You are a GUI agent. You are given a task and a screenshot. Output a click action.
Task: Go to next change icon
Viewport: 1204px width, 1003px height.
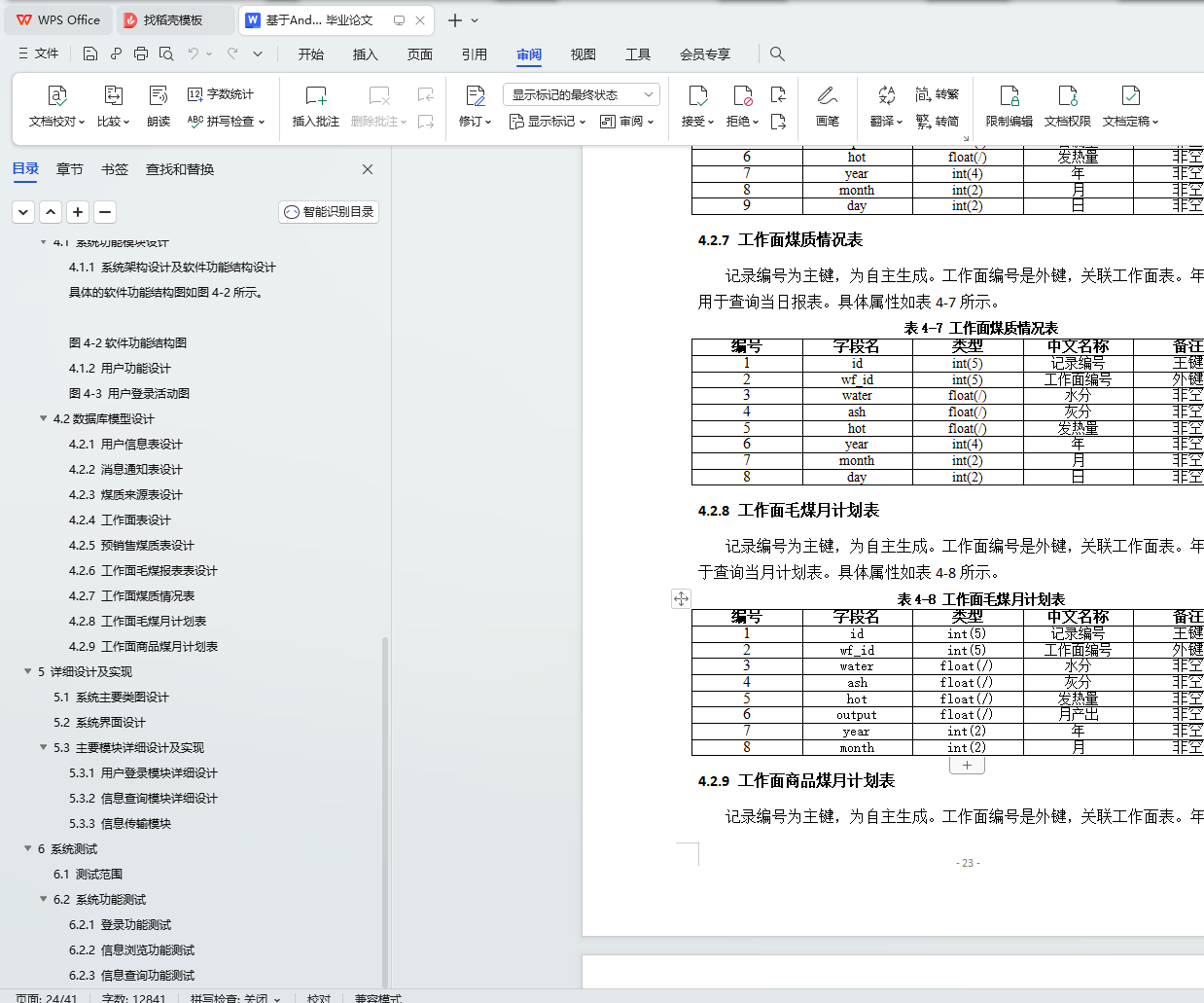click(778, 122)
